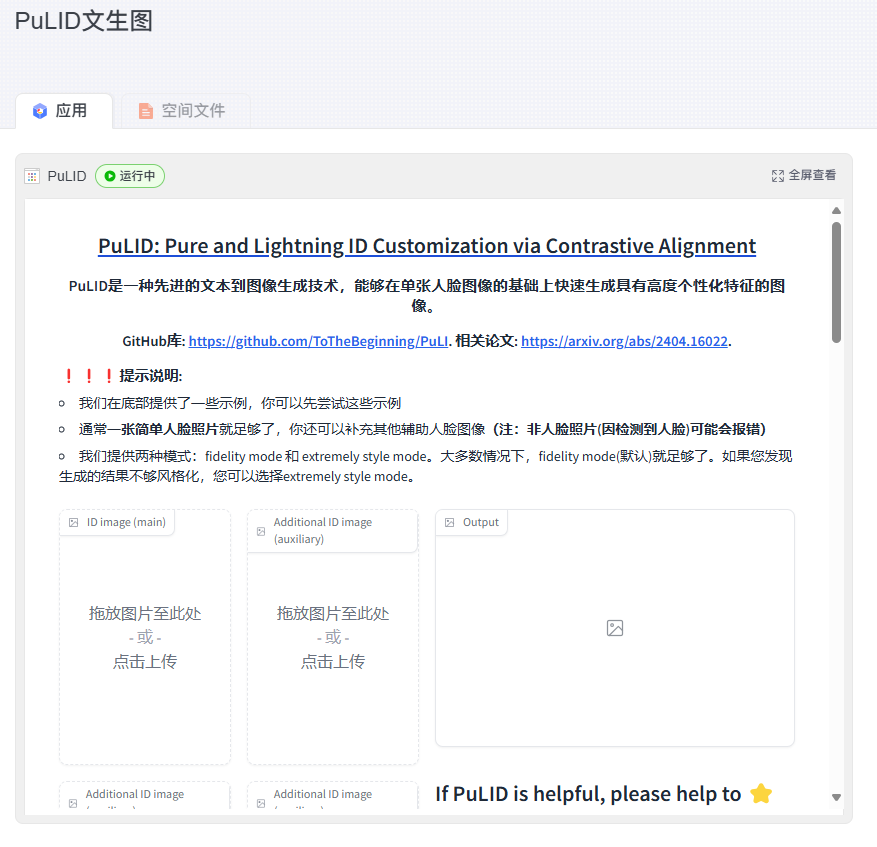The height and width of the screenshot is (847, 877).
Task: Switch to the 应用 tab
Action: coord(64,111)
